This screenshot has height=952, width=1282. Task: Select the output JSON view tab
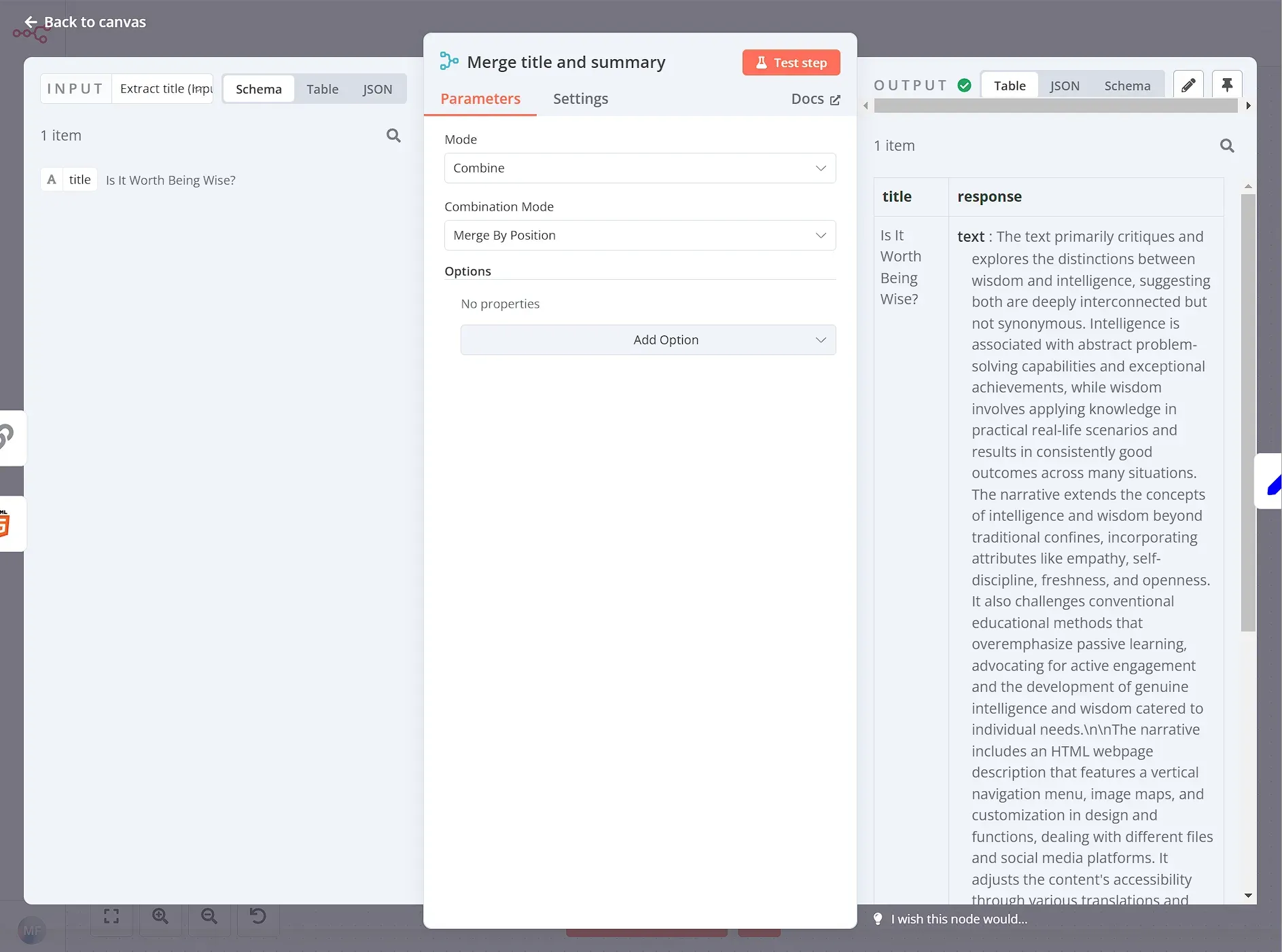1065,86
